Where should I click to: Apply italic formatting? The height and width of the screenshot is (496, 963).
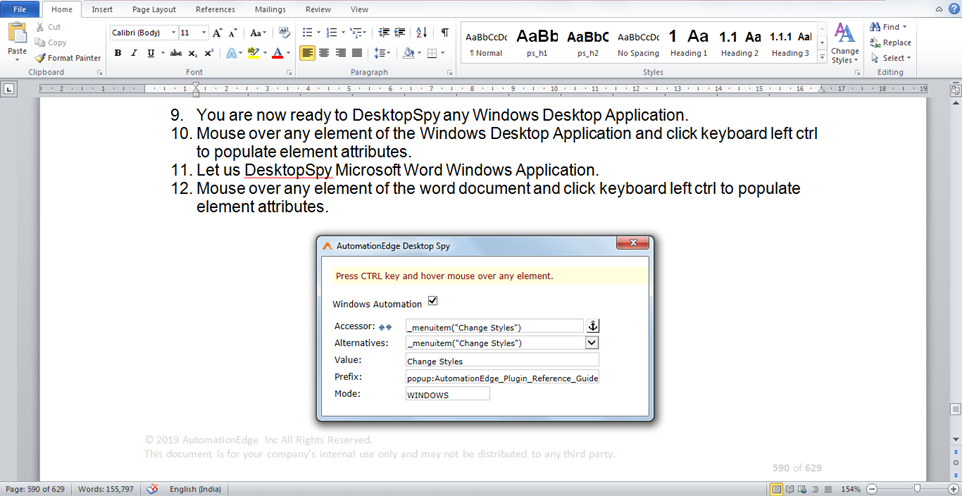tap(134, 53)
